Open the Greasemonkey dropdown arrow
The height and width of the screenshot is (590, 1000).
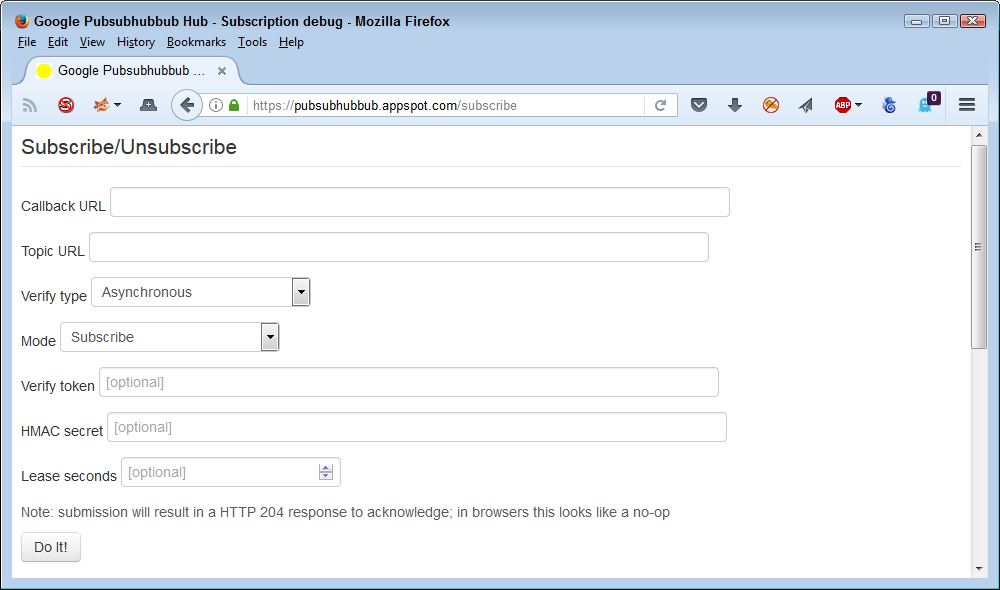[x=117, y=105]
